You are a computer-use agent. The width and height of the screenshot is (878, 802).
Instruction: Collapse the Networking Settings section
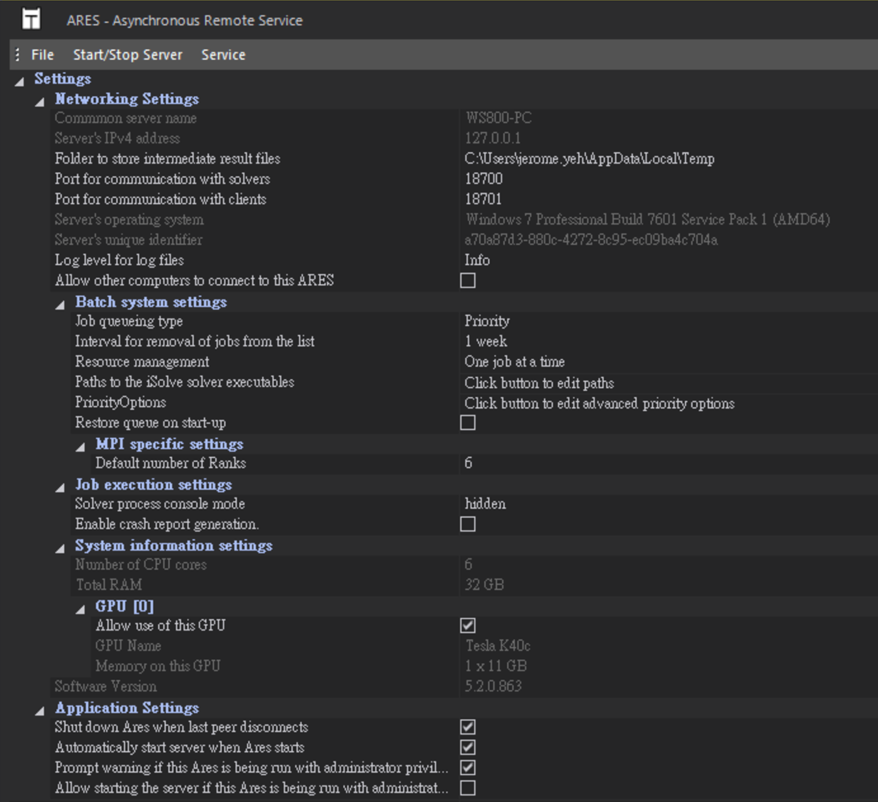click(40, 100)
